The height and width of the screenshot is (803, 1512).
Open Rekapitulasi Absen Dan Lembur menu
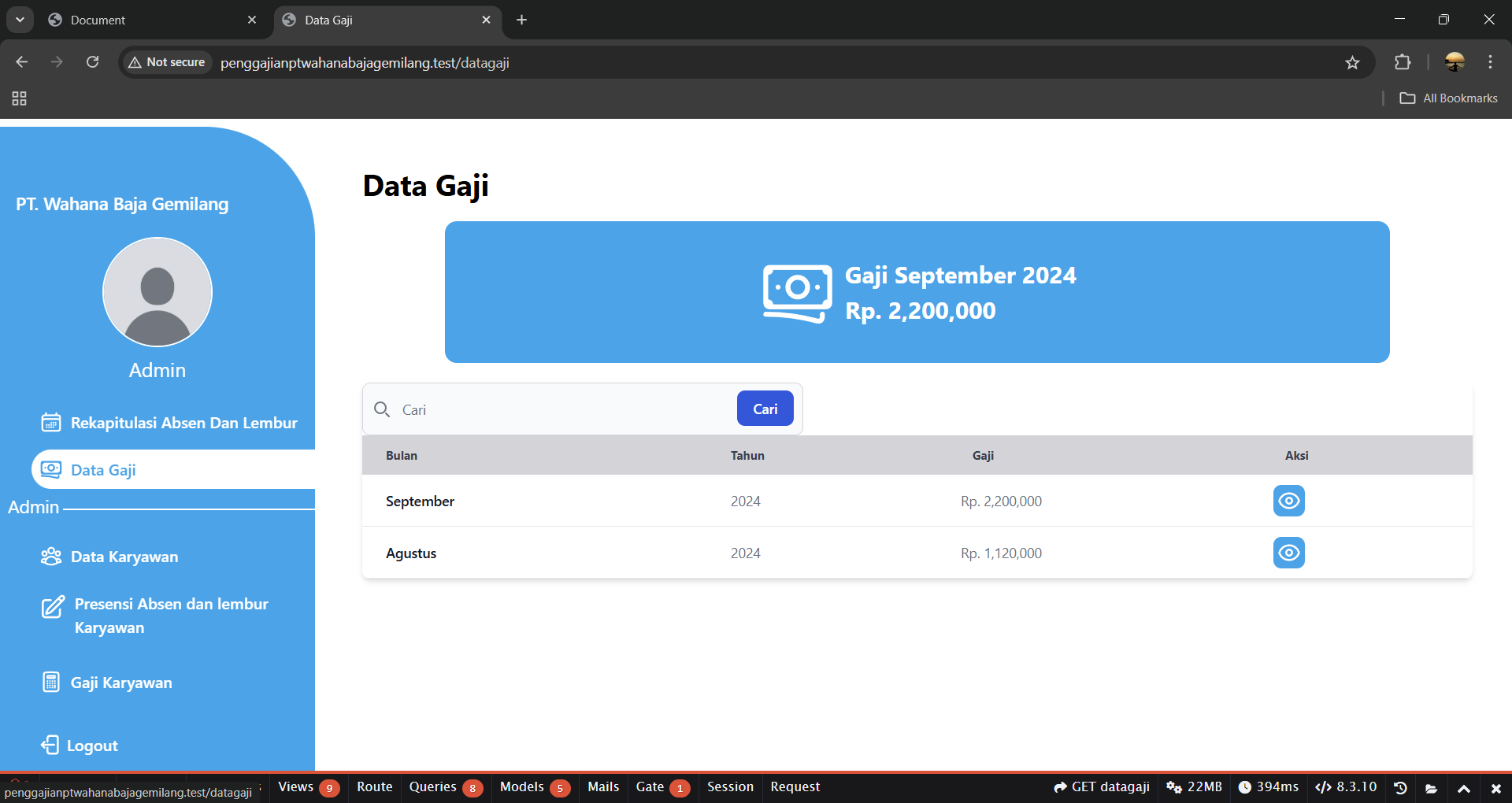click(x=169, y=423)
